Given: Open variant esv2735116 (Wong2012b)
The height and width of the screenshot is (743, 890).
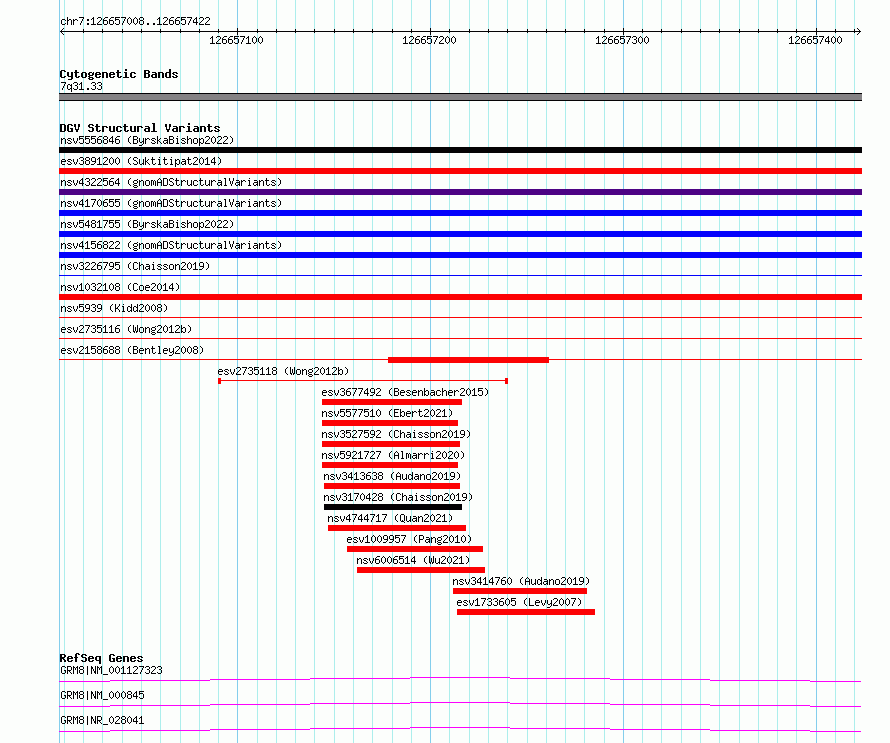Looking at the screenshot, I should 126,329.
